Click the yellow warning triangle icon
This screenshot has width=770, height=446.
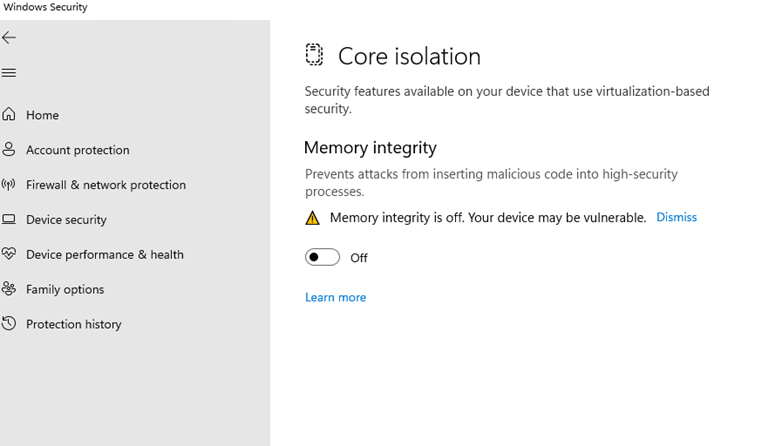tap(313, 218)
